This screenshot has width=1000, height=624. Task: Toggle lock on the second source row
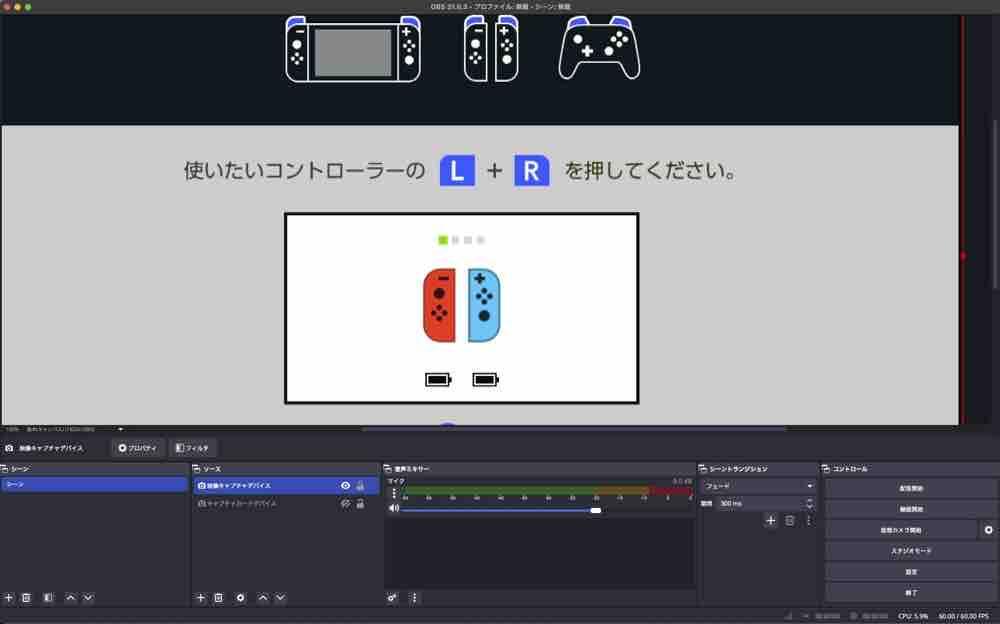pyautogui.click(x=360, y=503)
